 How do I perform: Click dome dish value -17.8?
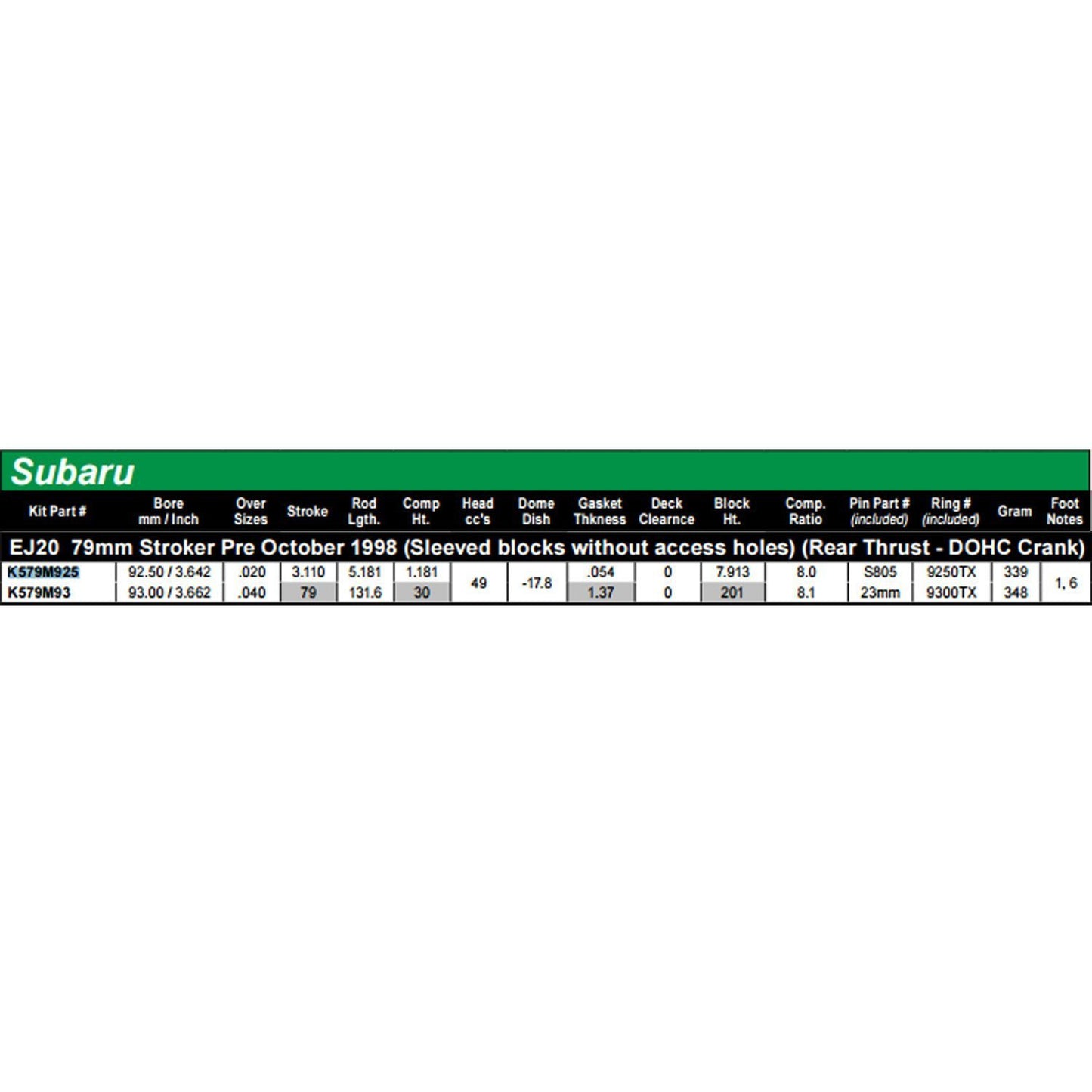537,583
